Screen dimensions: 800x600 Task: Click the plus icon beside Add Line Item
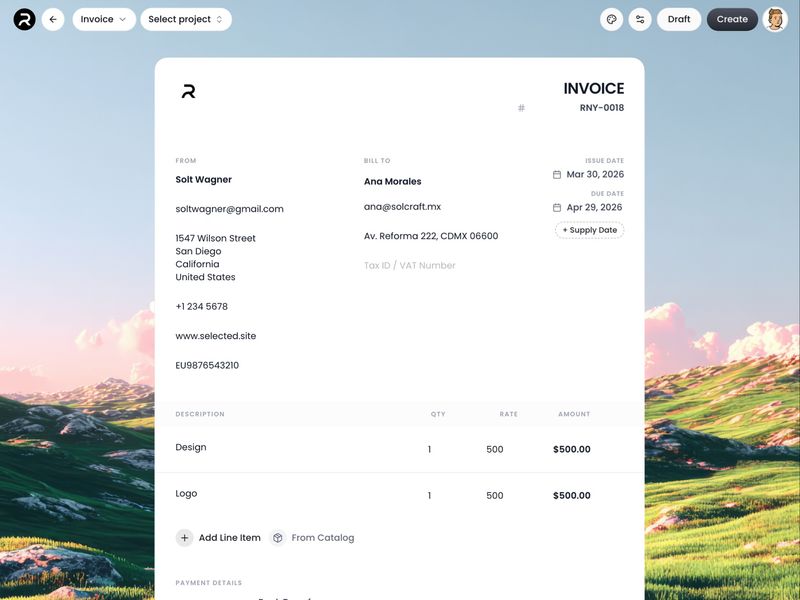184,537
